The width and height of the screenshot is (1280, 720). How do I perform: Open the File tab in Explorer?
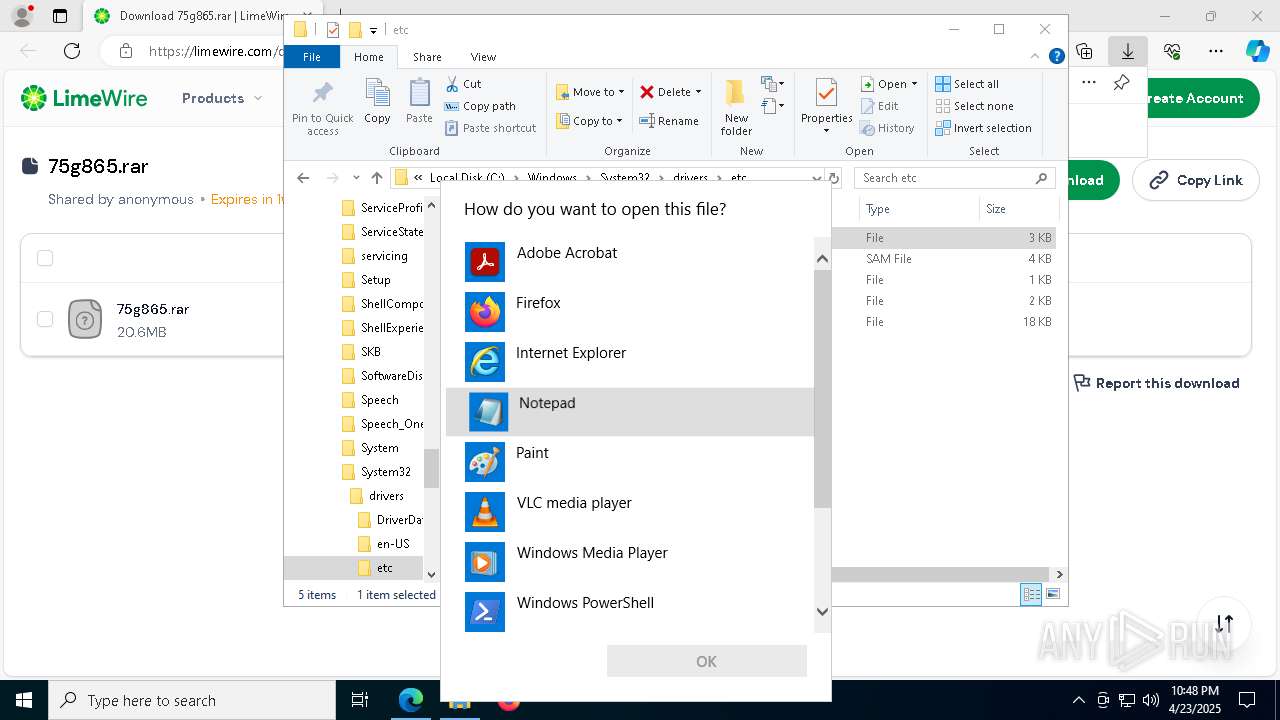coord(312,57)
